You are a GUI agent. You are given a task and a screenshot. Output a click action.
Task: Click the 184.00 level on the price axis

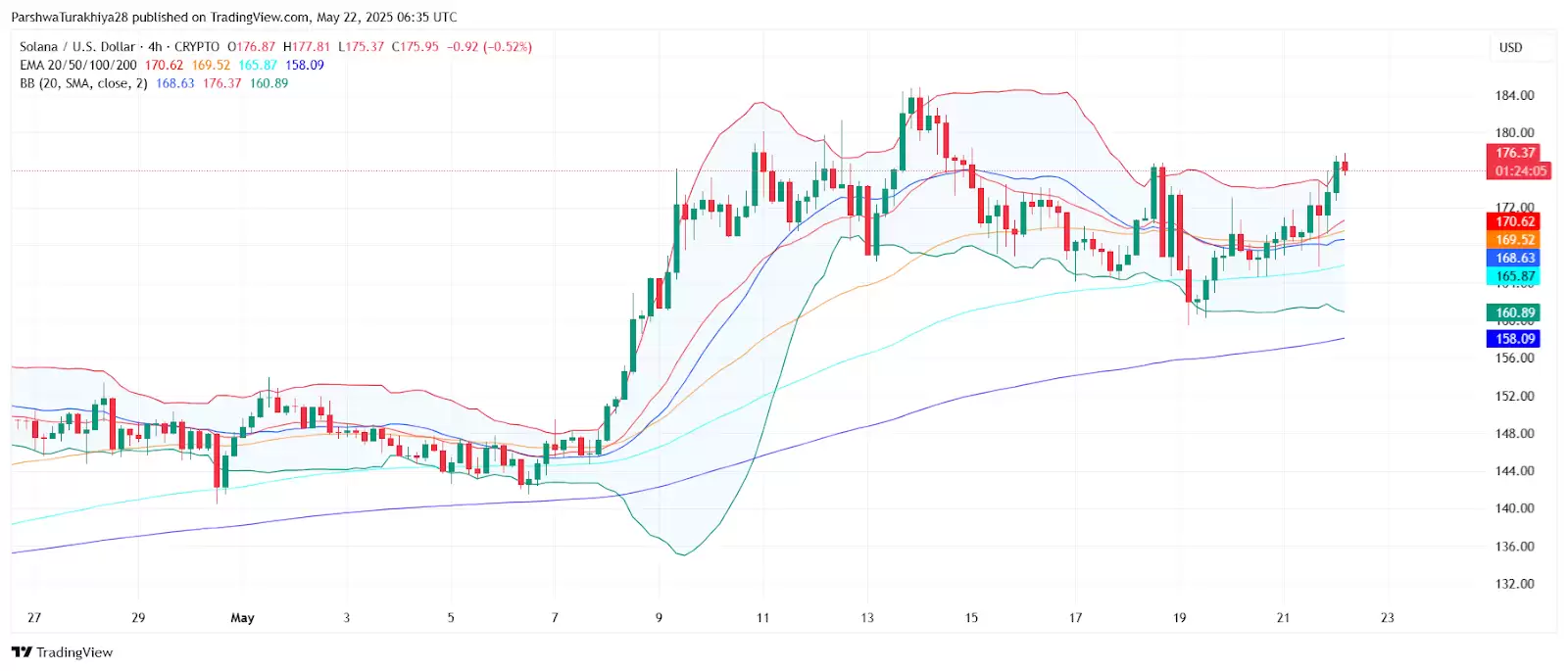pos(1514,96)
